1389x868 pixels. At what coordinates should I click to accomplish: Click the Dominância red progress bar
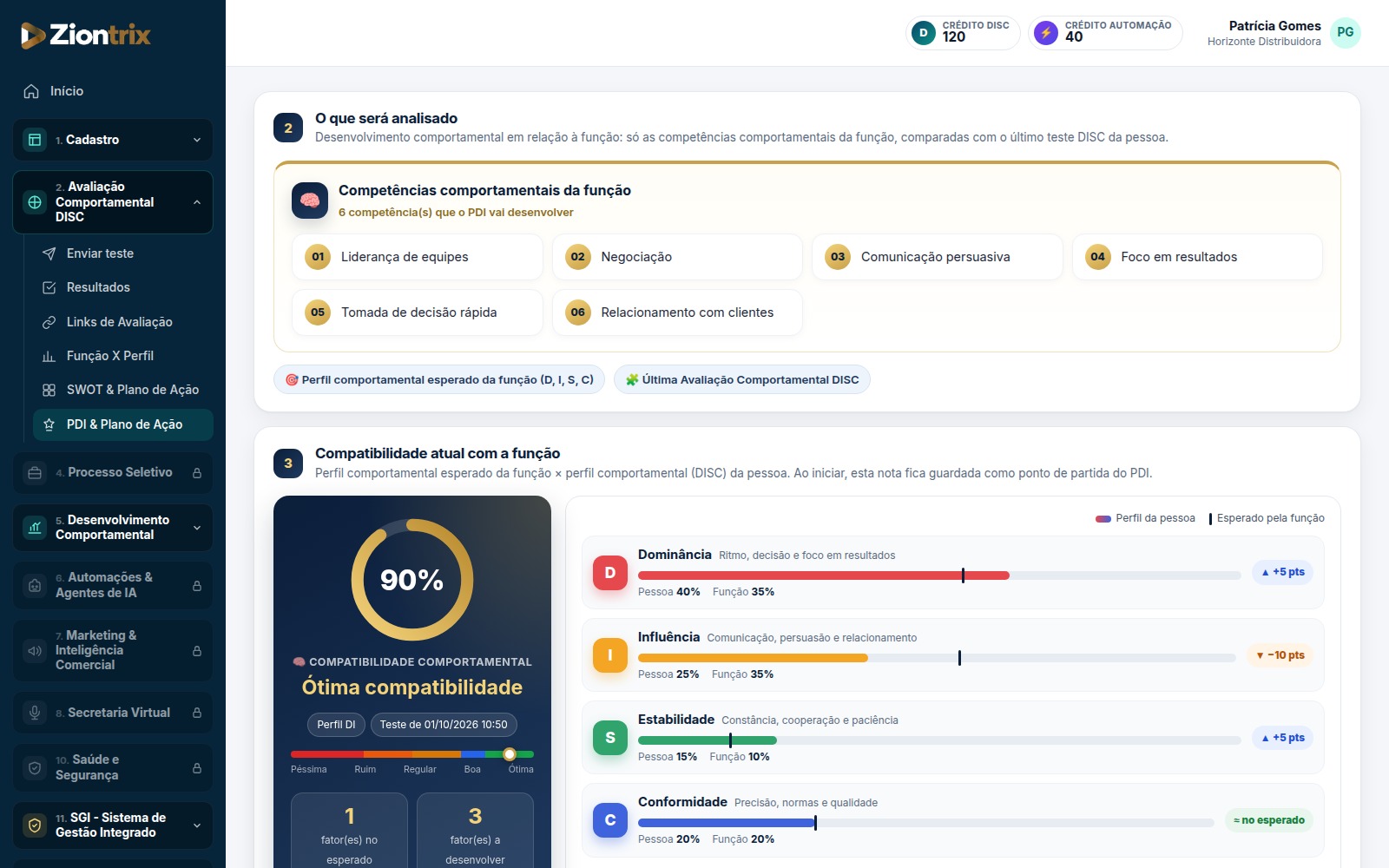pyautogui.click(x=824, y=575)
